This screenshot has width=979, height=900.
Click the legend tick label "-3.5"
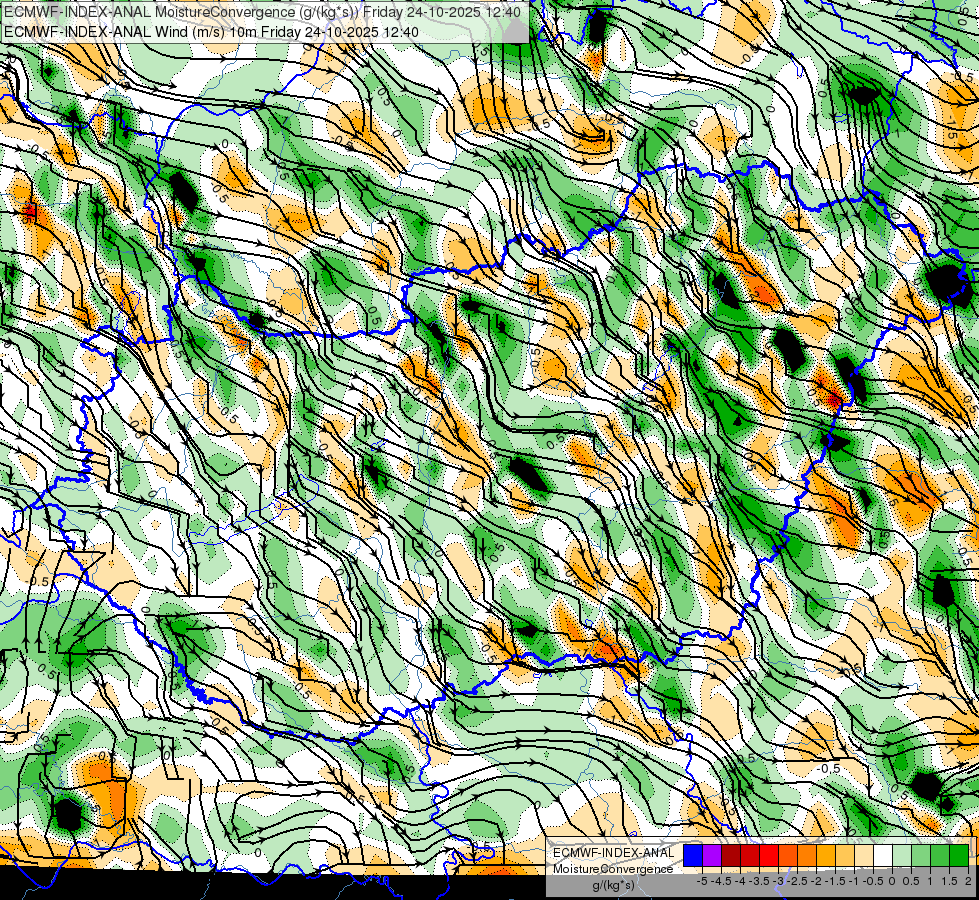pyautogui.click(x=759, y=881)
